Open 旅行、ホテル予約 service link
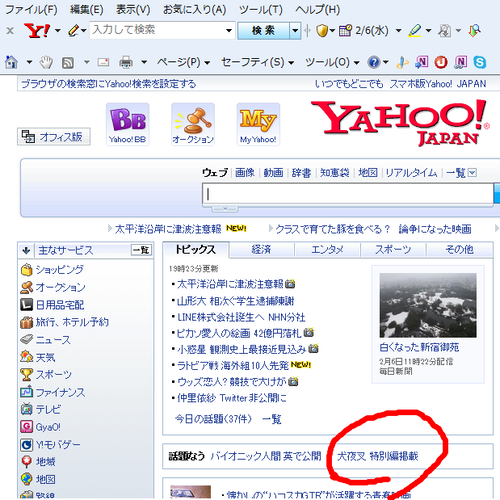Viewport: 500px width, 500px height. pos(72,322)
